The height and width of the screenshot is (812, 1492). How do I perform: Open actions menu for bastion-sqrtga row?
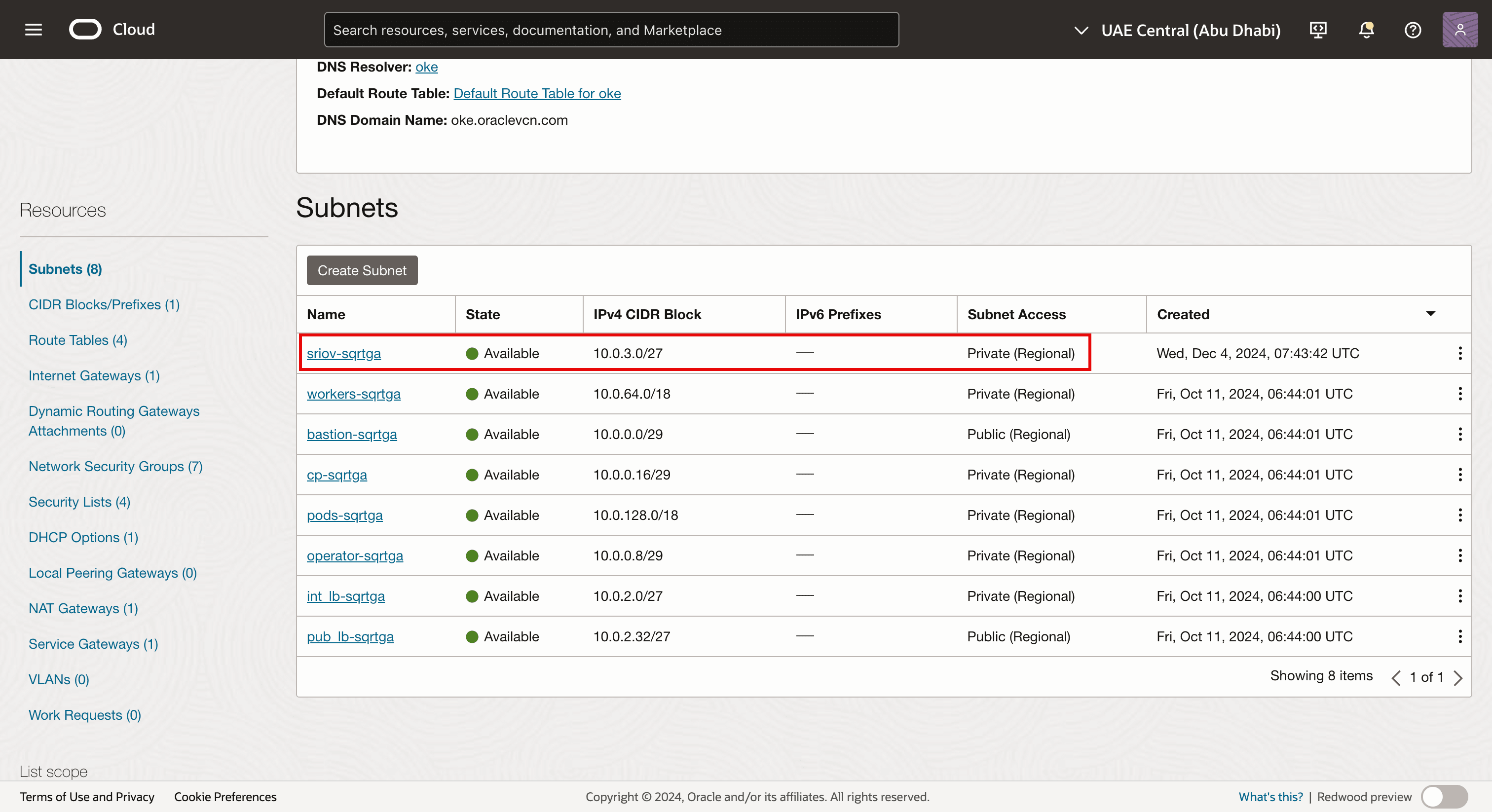(x=1459, y=435)
